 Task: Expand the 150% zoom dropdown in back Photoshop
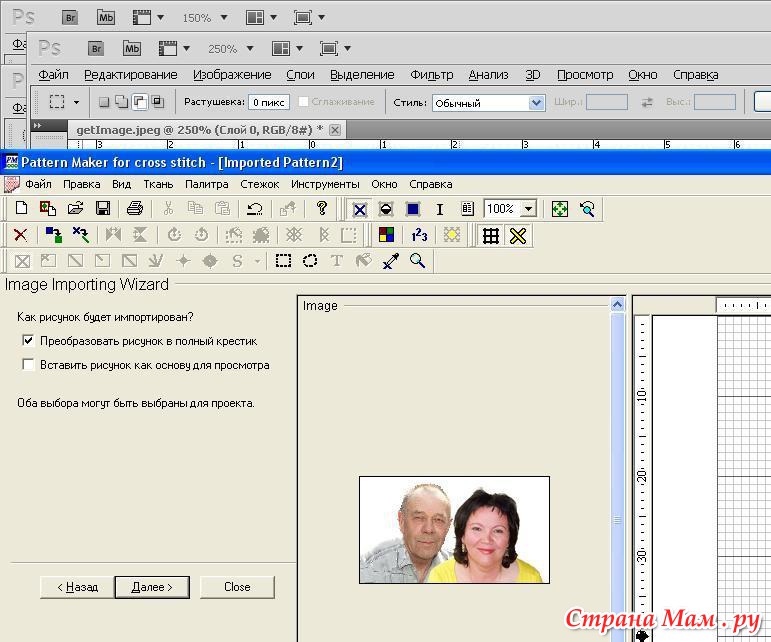[x=224, y=18]
